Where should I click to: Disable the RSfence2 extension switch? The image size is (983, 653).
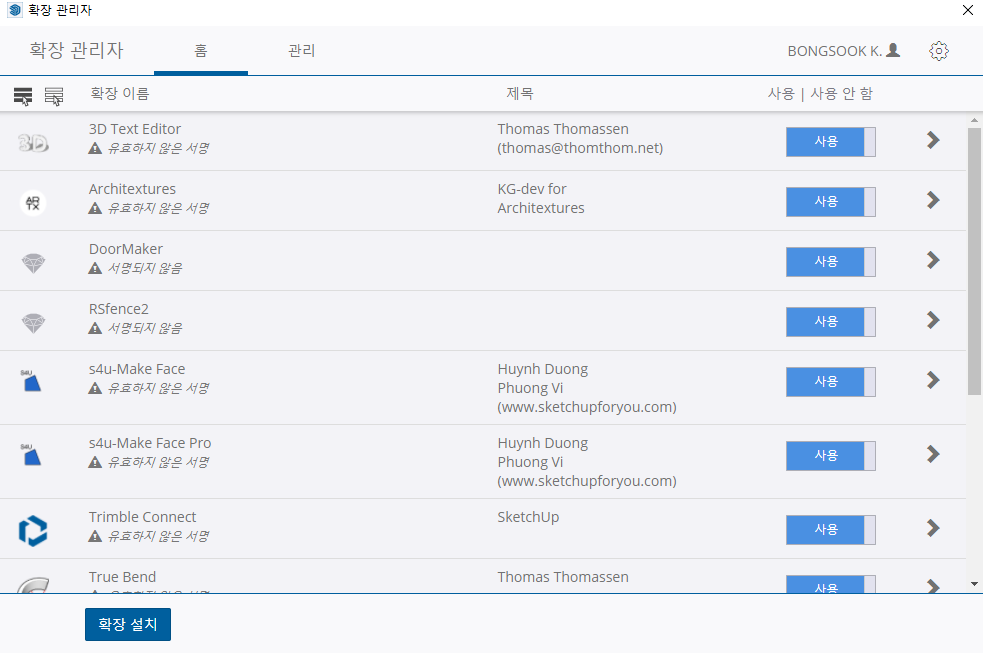click(x=831, y=322)
